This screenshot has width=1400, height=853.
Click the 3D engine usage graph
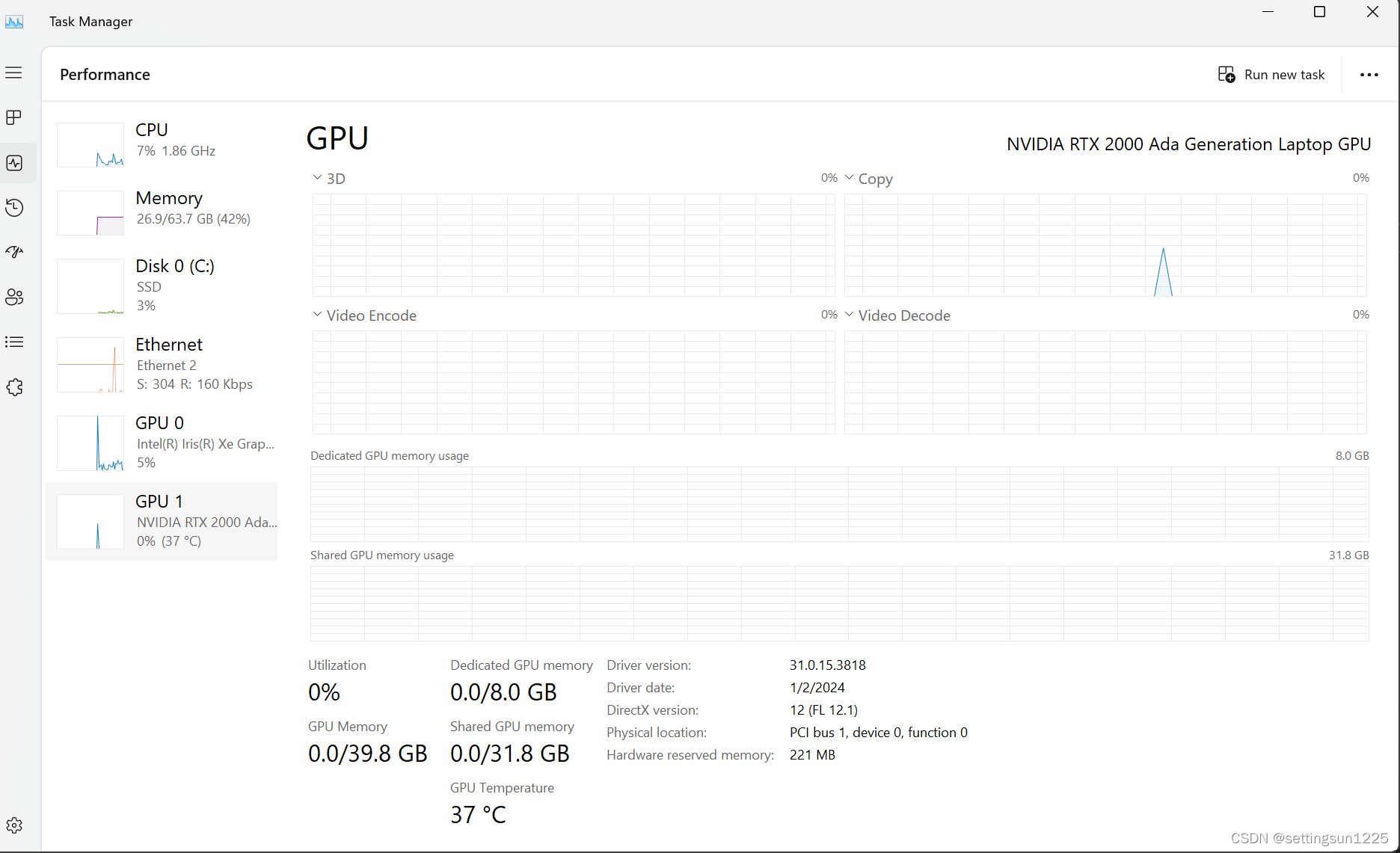point(574,245)
